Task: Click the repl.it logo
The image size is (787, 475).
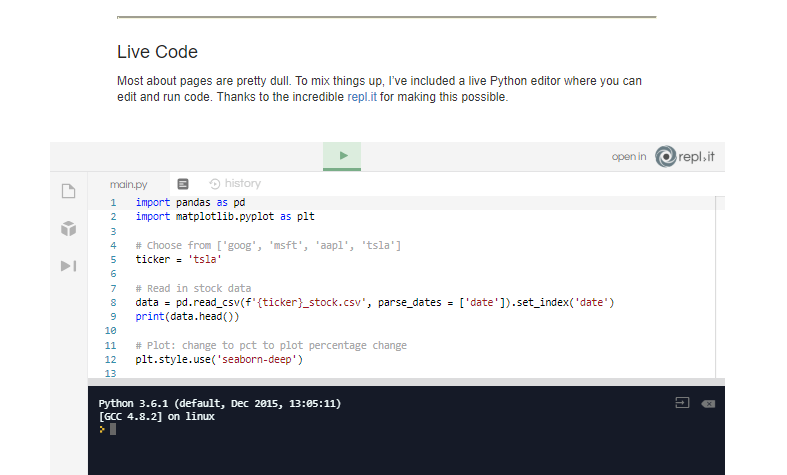Action: tap(685, 157)
